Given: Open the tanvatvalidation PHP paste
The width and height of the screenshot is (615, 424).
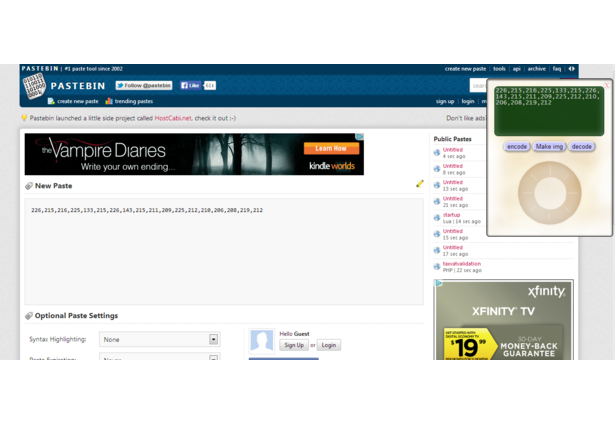Looking at the screenshot, I should pyautogui.click(x=462, y=264).
